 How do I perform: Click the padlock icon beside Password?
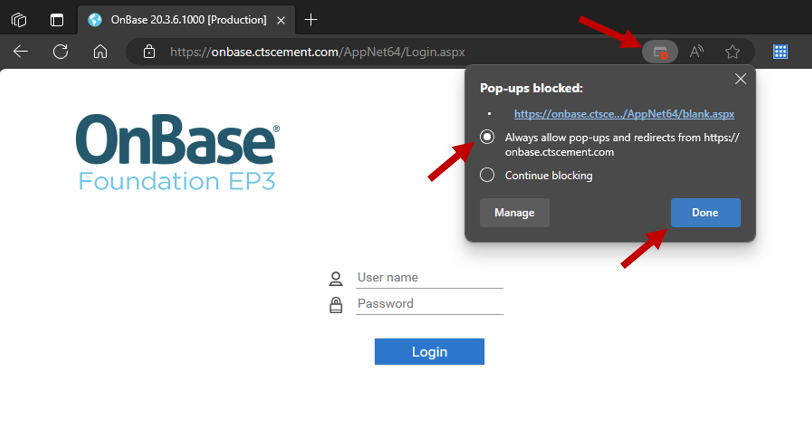click(336, 305)
